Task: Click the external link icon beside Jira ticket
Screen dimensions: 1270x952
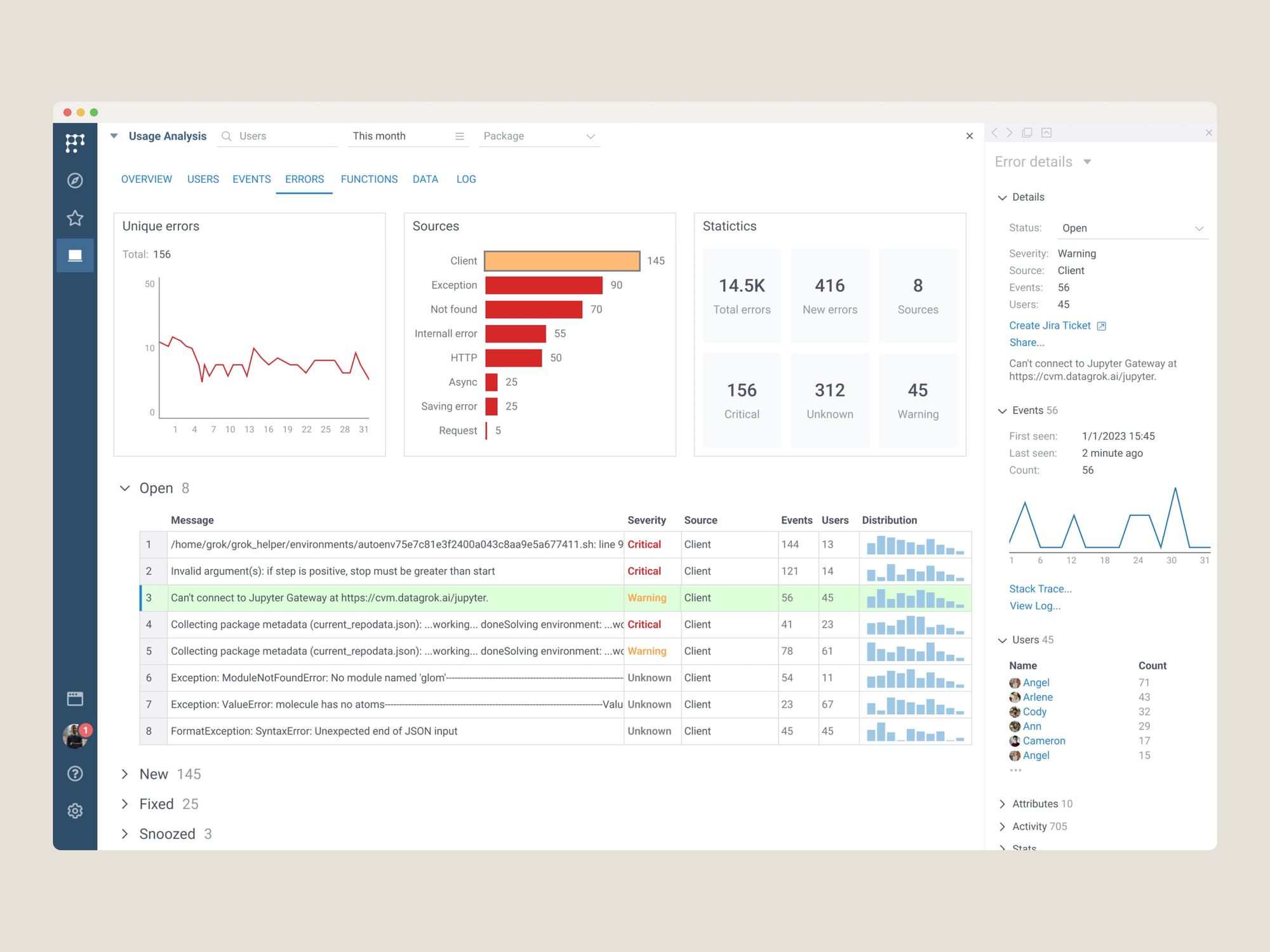Action: click(1102, 326)
